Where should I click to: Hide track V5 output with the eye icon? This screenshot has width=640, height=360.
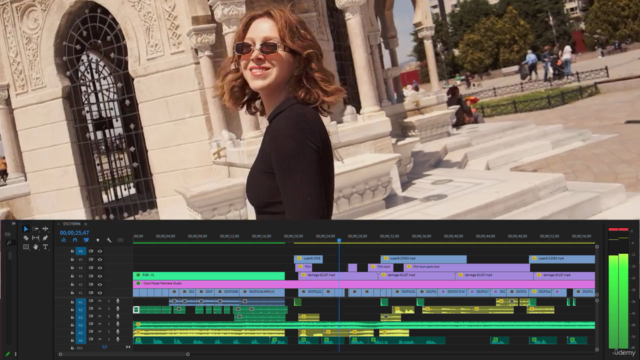click(x=100, y=260)
